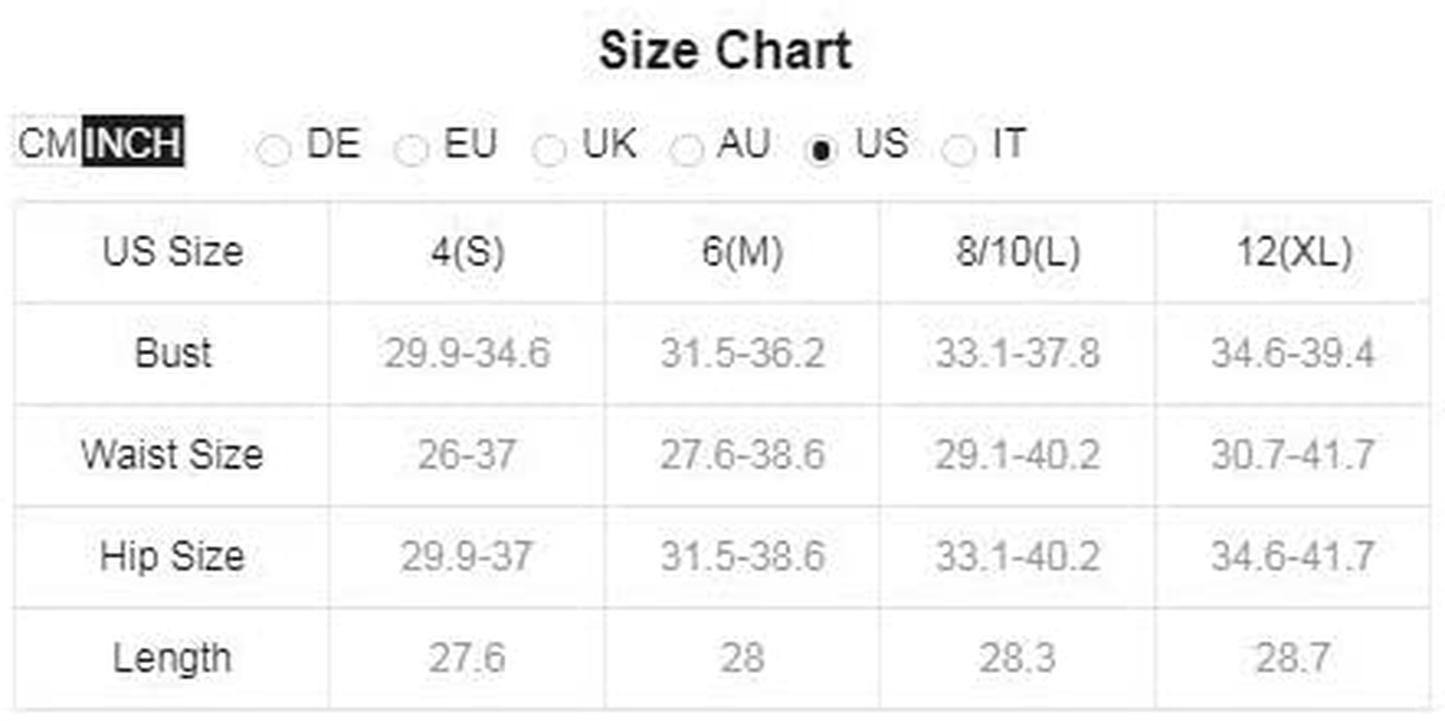Viewport: 1445px width, 721px height.
Task: Select the 12(XL) column header
Action: tap(1293, 251)
